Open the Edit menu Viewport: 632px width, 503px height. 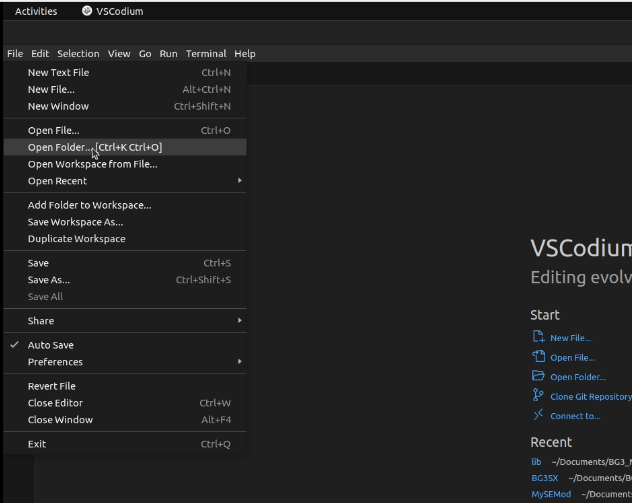click(40, 54)
